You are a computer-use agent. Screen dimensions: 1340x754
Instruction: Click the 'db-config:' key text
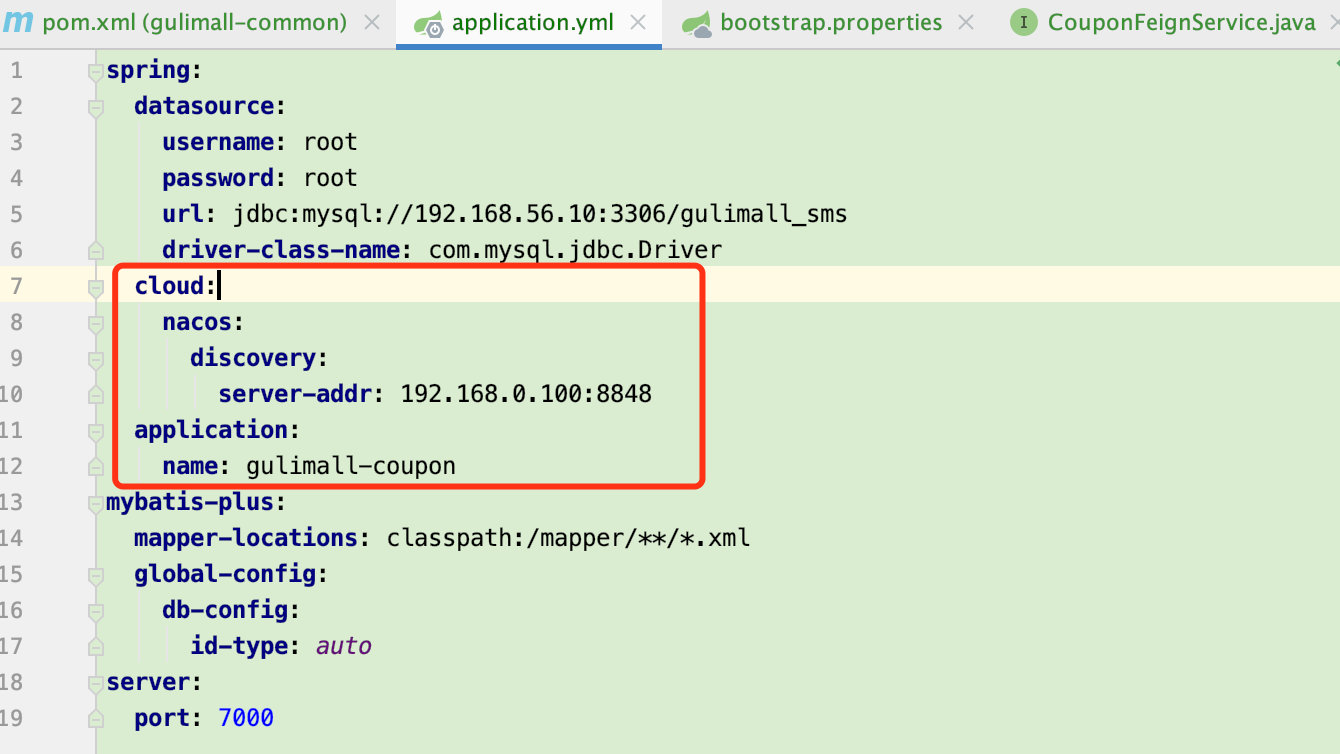[232, 610]
